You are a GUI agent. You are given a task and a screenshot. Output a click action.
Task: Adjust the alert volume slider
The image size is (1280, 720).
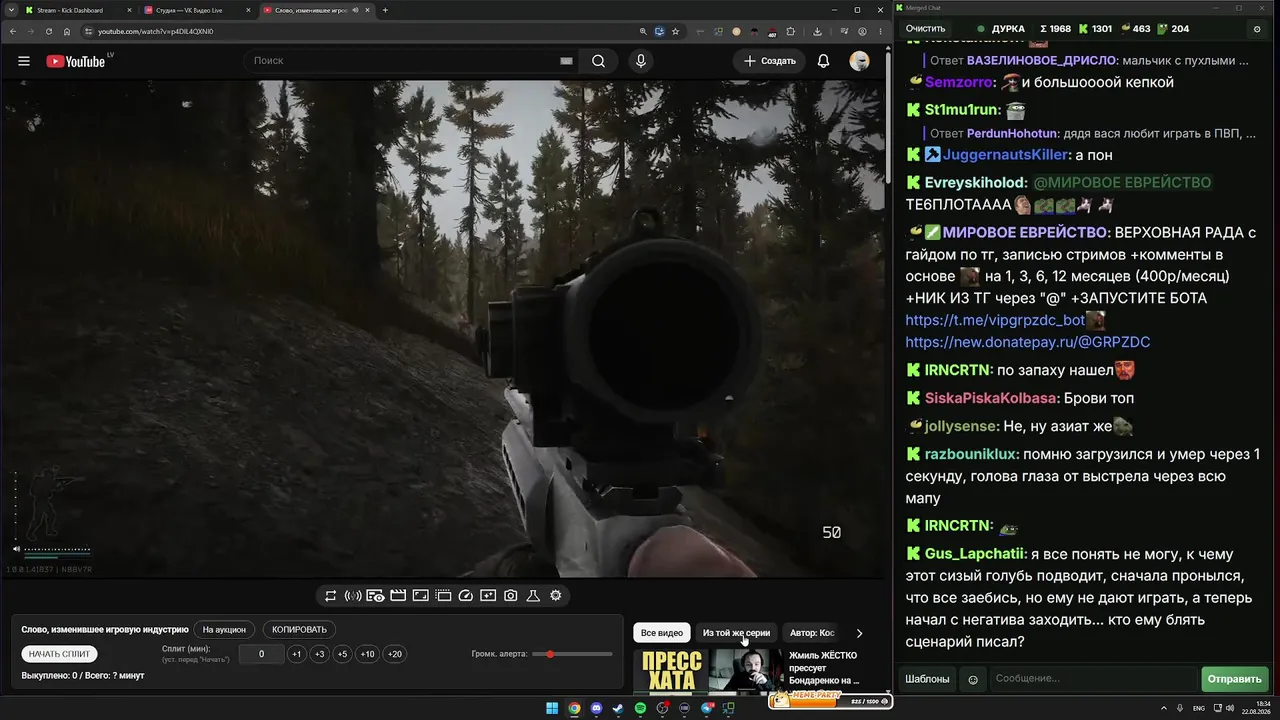[x=572, y=654]
